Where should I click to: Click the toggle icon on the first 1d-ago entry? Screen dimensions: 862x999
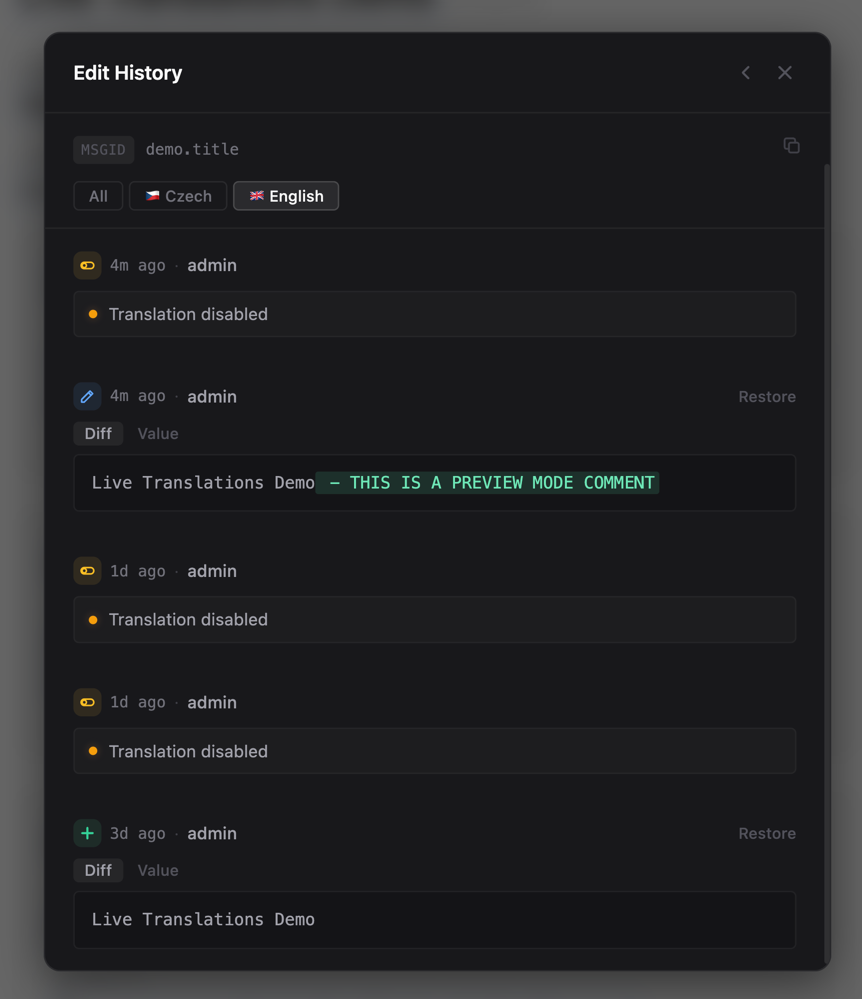pyautogui.click(x=87, y=571)
